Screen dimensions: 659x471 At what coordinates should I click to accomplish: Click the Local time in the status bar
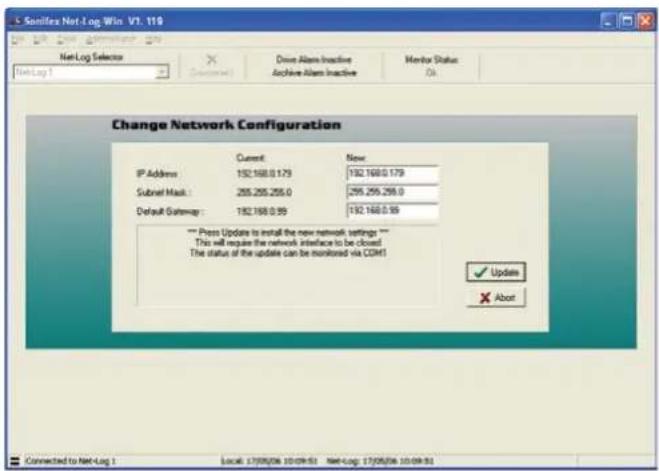(269, 461)
